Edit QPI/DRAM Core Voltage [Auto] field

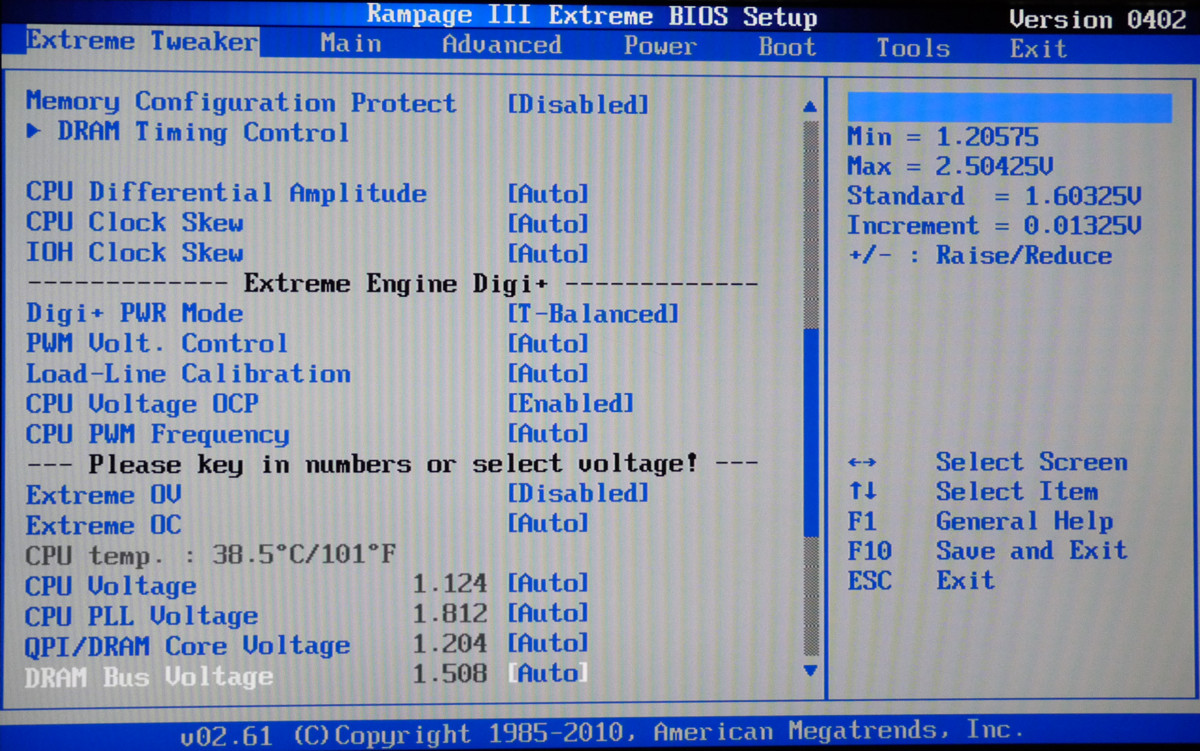click(x=548, y=643)
